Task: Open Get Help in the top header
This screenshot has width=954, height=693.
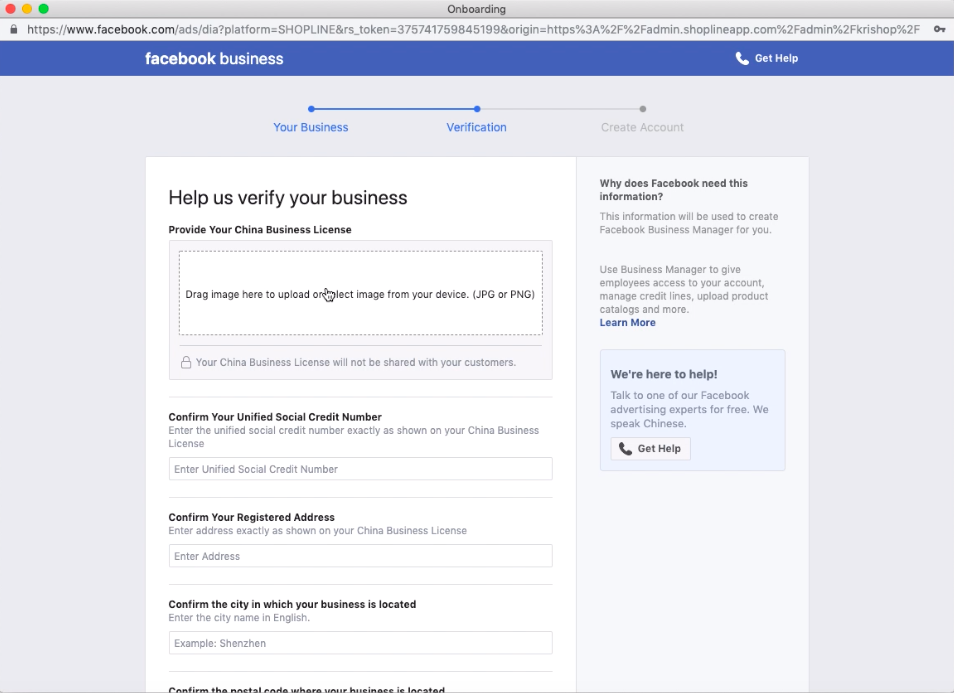Action: [767, 58]
